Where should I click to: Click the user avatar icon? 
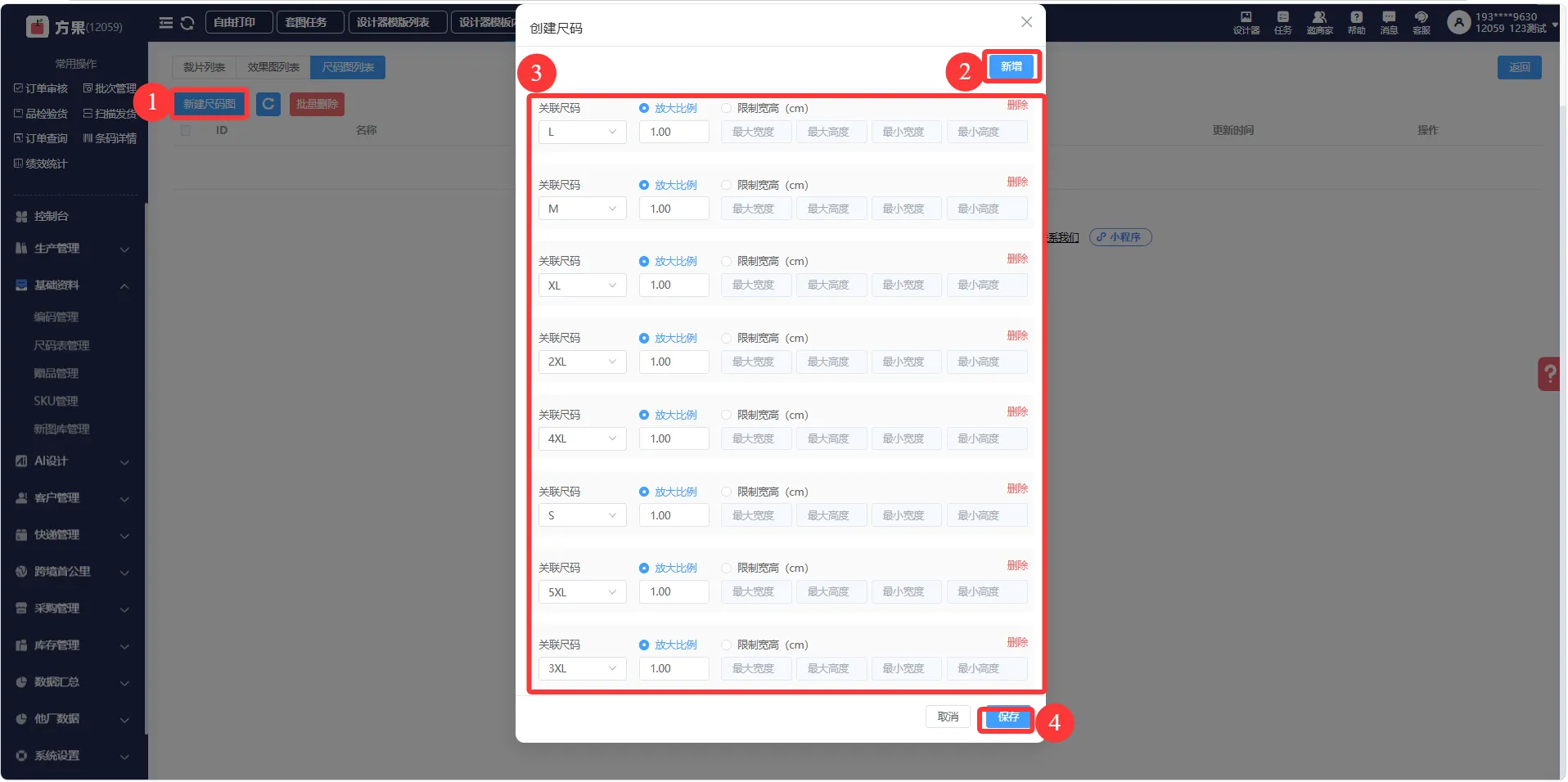tap(1458, 22)
